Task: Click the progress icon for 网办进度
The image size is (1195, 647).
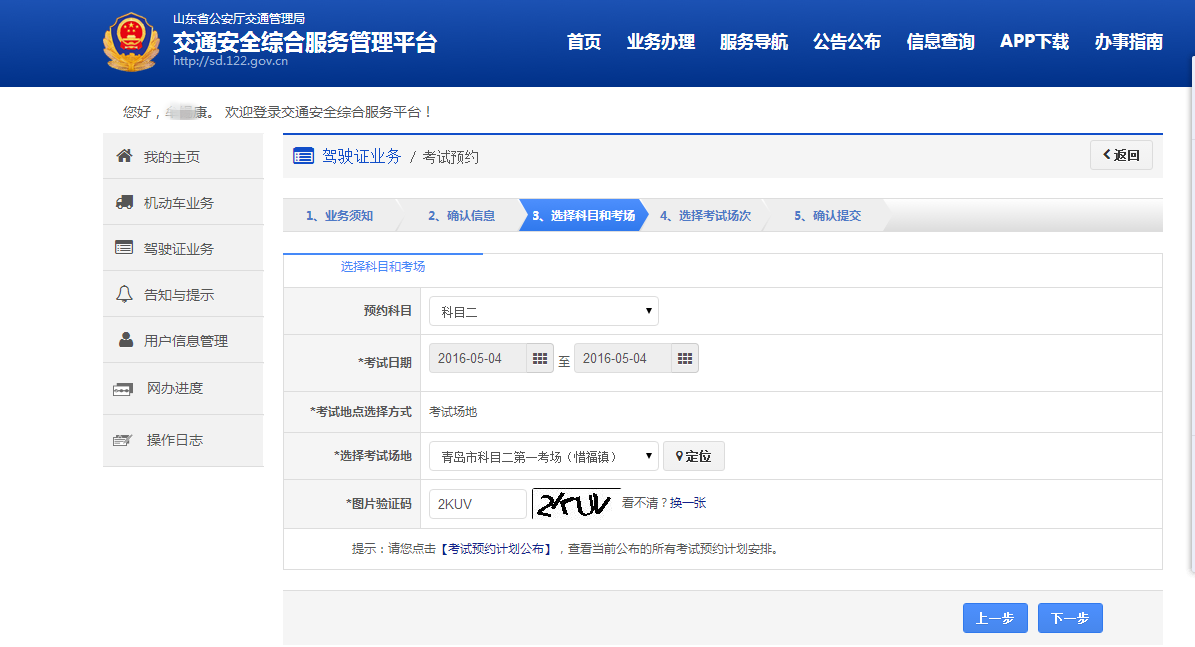Action: (123, 389)
